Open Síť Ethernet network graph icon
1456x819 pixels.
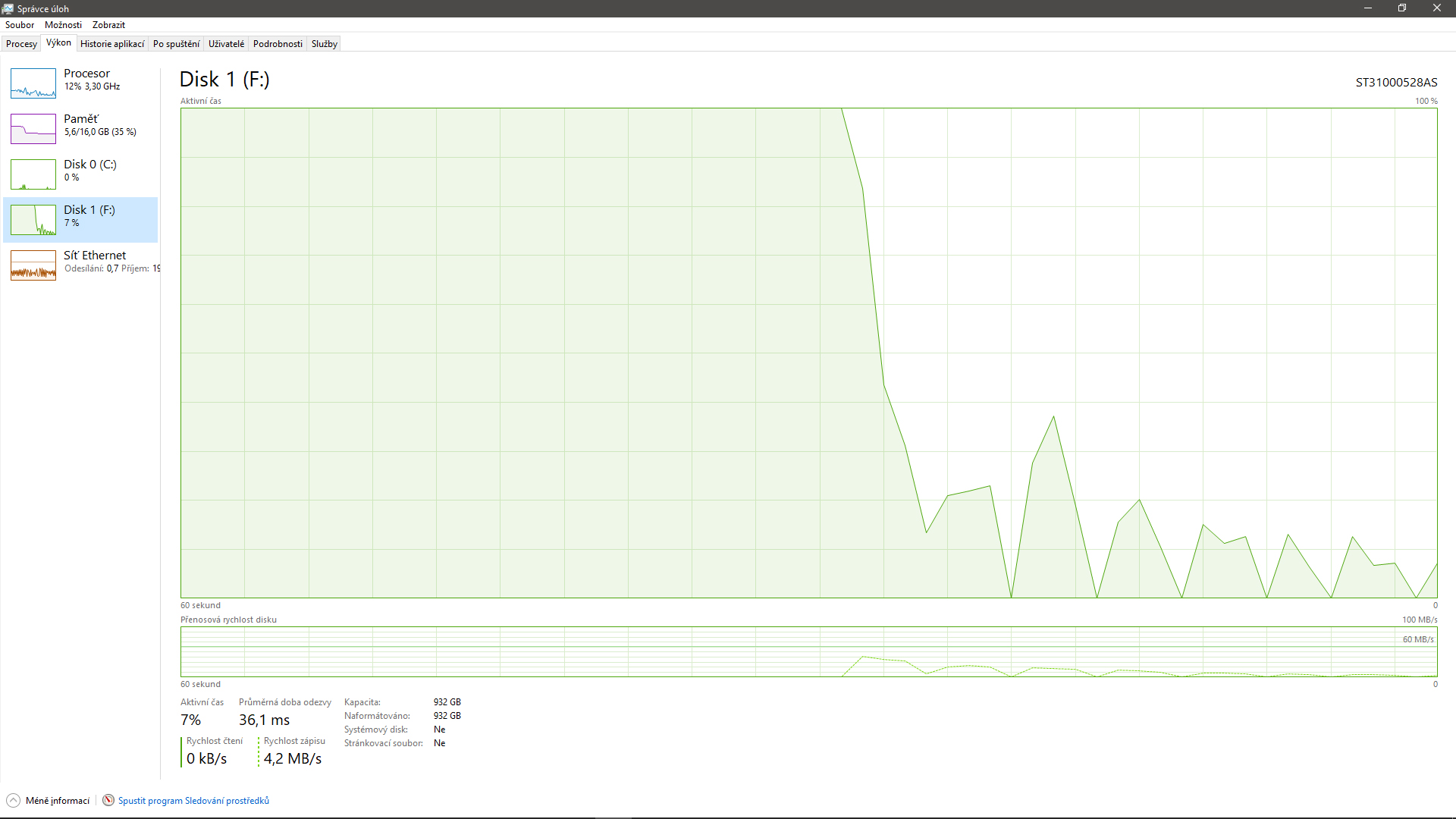33,265
